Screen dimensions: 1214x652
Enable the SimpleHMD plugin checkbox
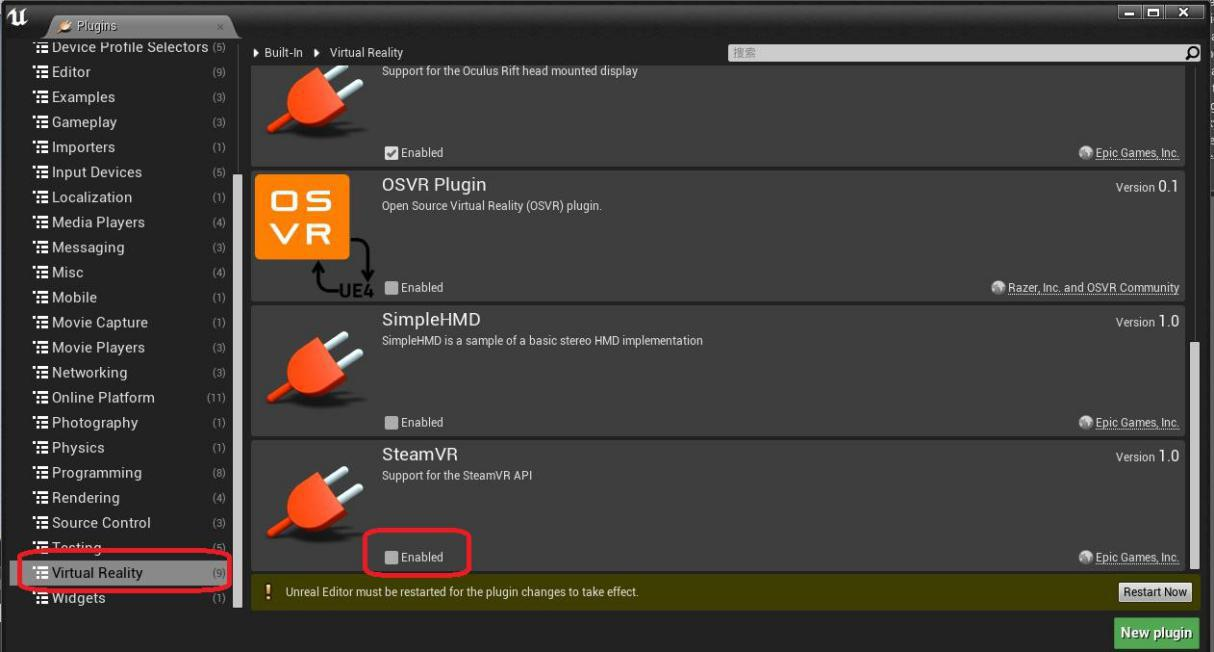[391, 423]
